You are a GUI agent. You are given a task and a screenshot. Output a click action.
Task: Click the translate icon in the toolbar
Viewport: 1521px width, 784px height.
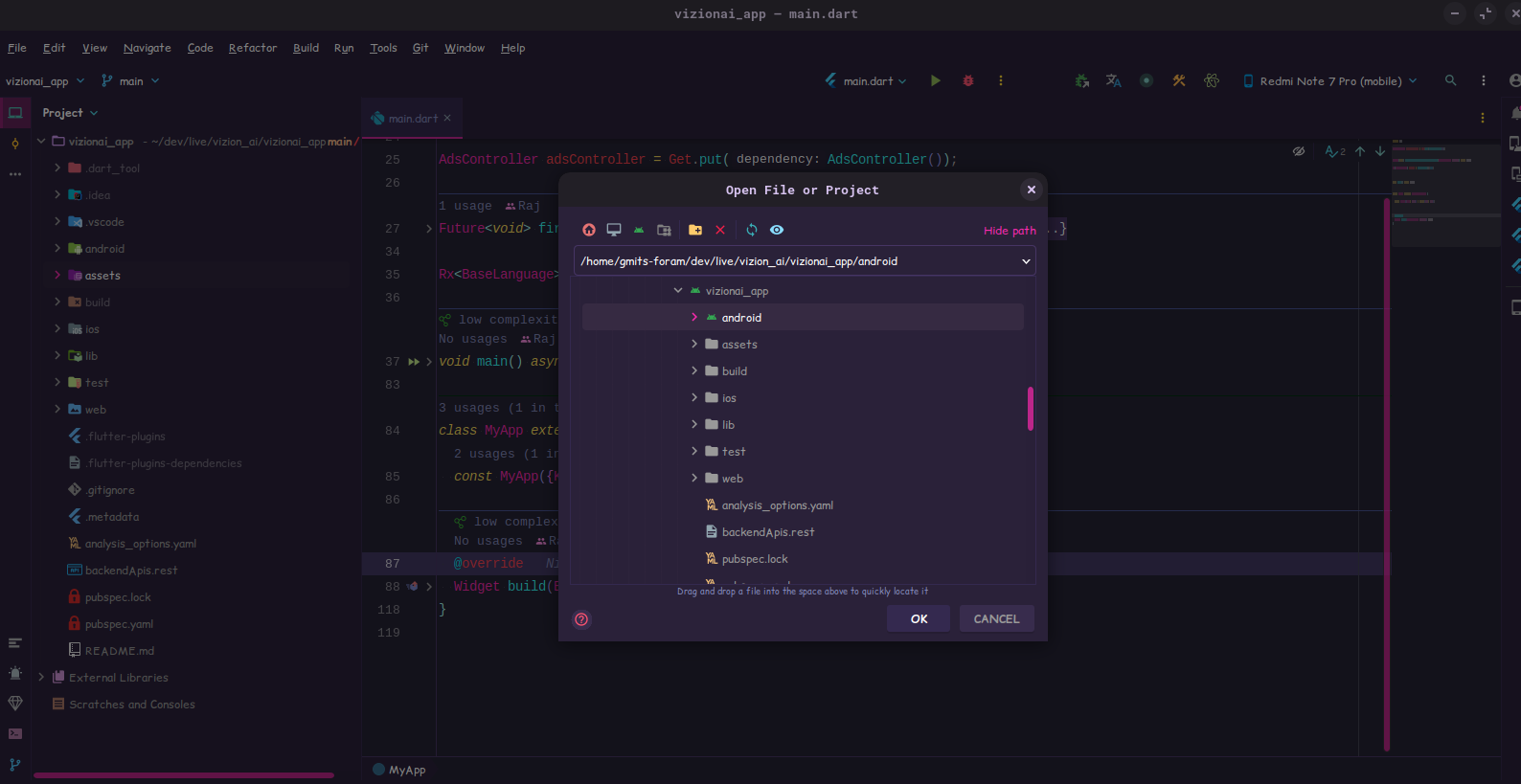(x=1114, y=80)
